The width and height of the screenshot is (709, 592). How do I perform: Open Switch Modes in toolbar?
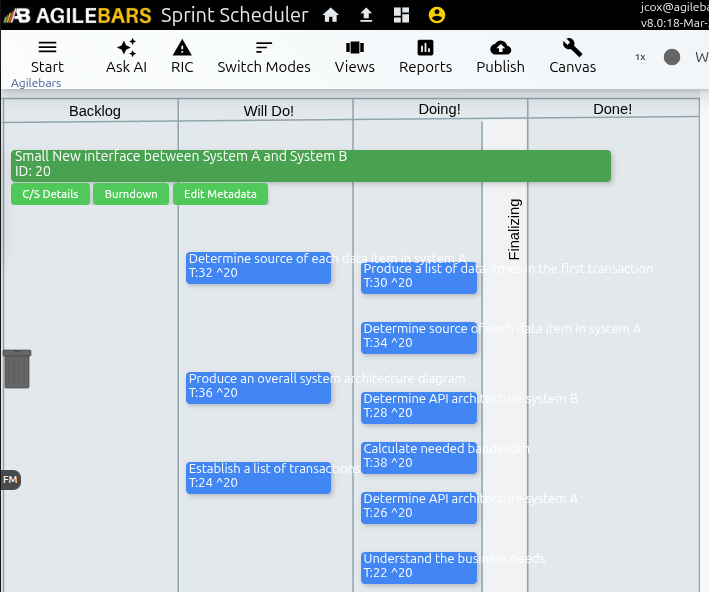264,48
